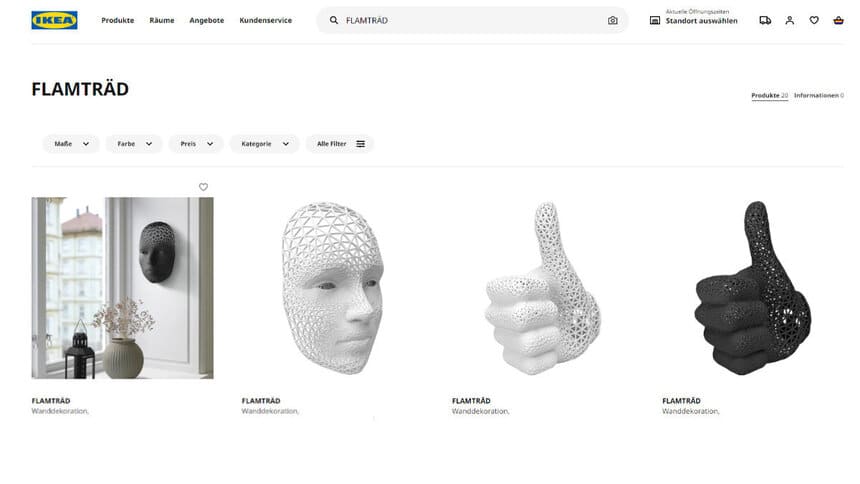Open the Kundenservice menu
The width and height of the screenshot is (860, 484).
[265, 20]
